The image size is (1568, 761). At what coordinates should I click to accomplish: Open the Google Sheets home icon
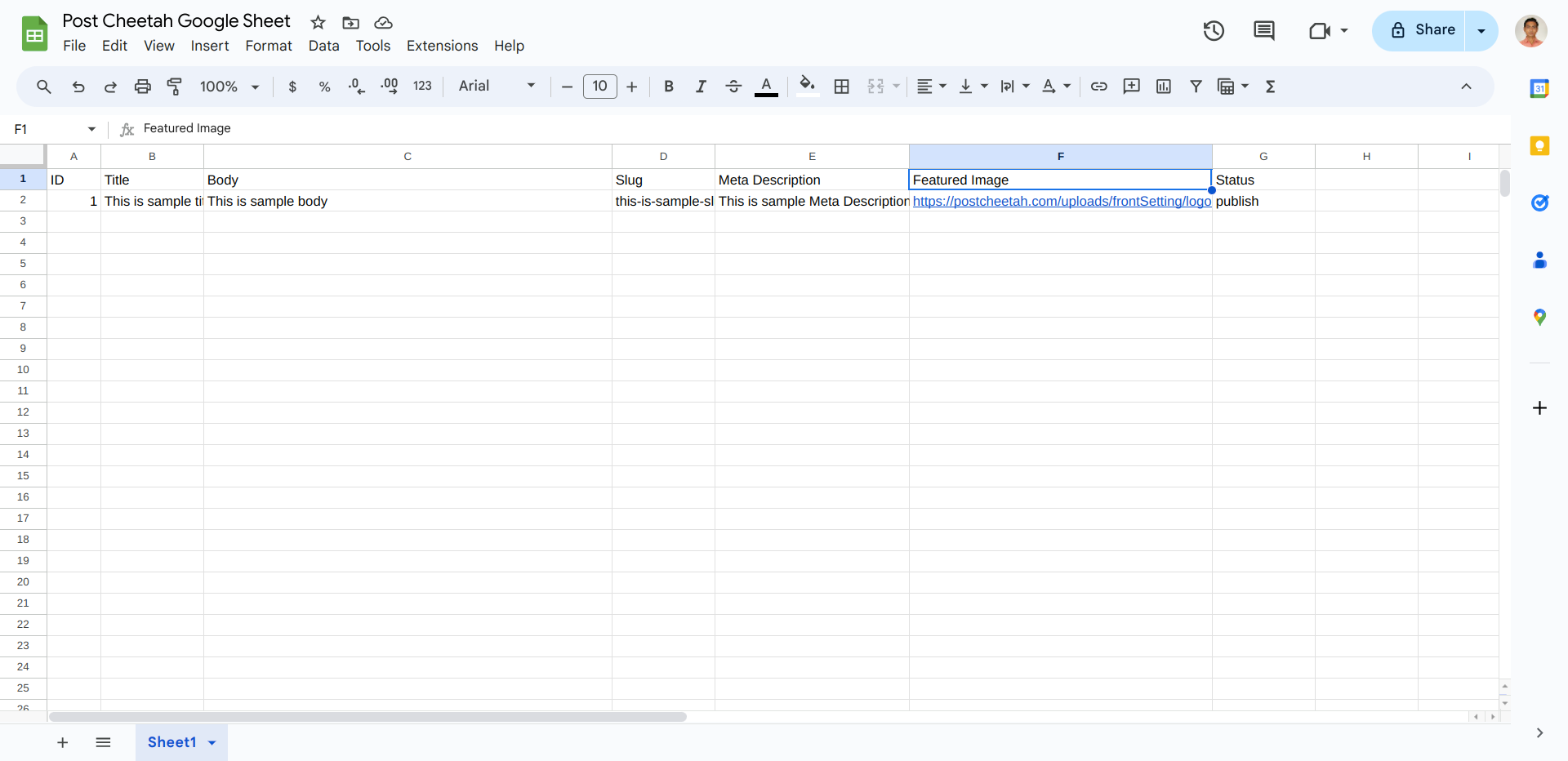[x=34, y=33]
